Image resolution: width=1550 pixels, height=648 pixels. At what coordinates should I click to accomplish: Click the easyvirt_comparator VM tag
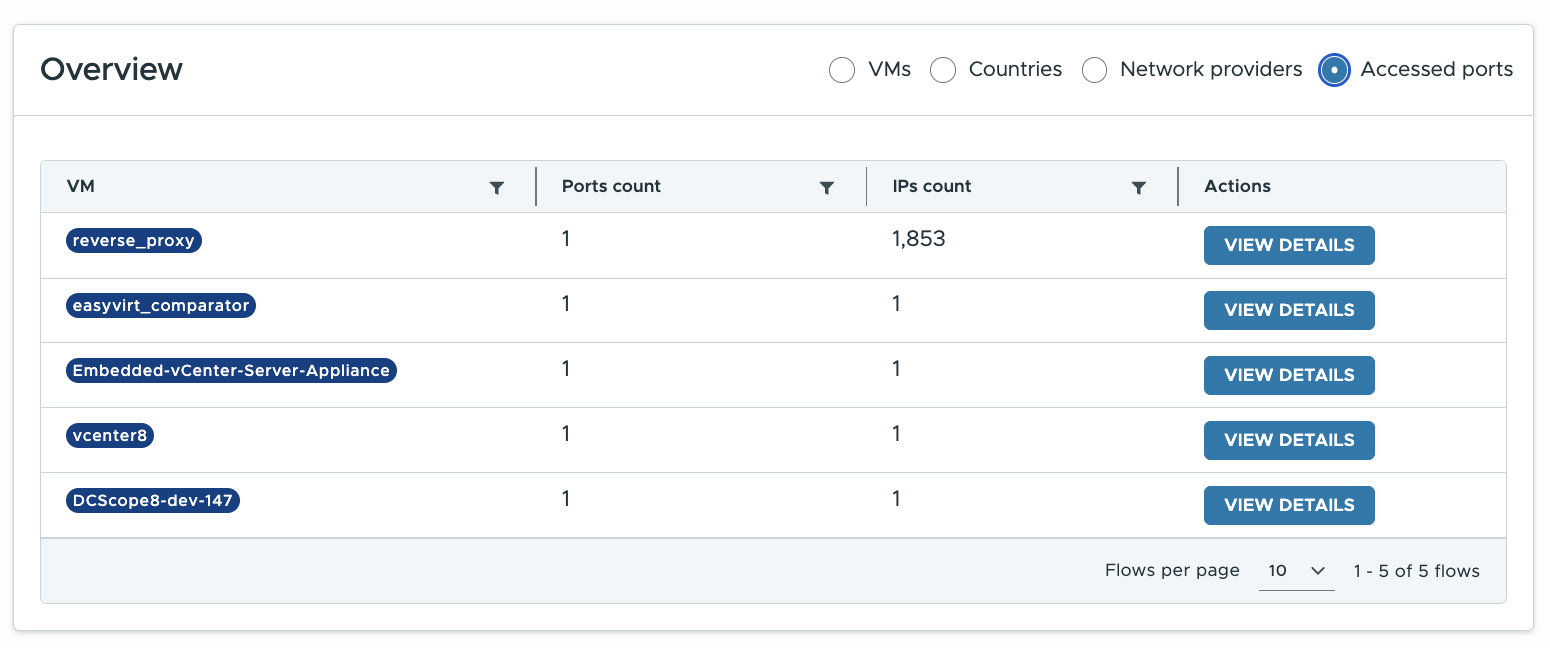(x=161, y=306)
